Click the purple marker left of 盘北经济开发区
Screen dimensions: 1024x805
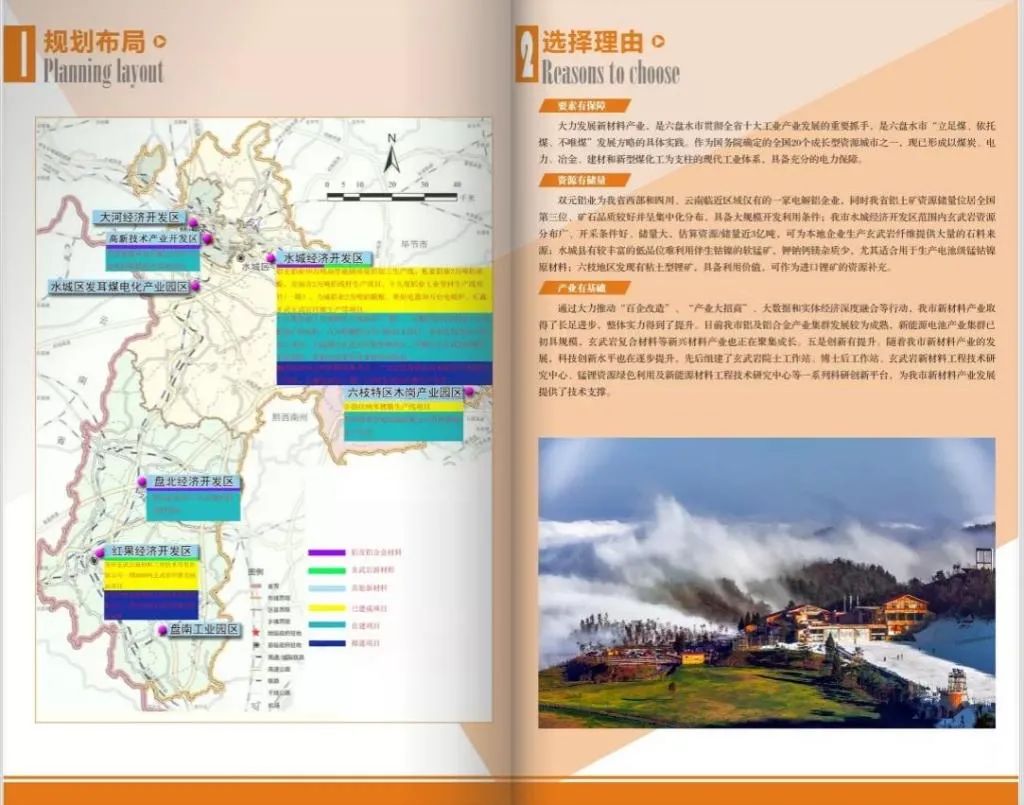[142, 482]
